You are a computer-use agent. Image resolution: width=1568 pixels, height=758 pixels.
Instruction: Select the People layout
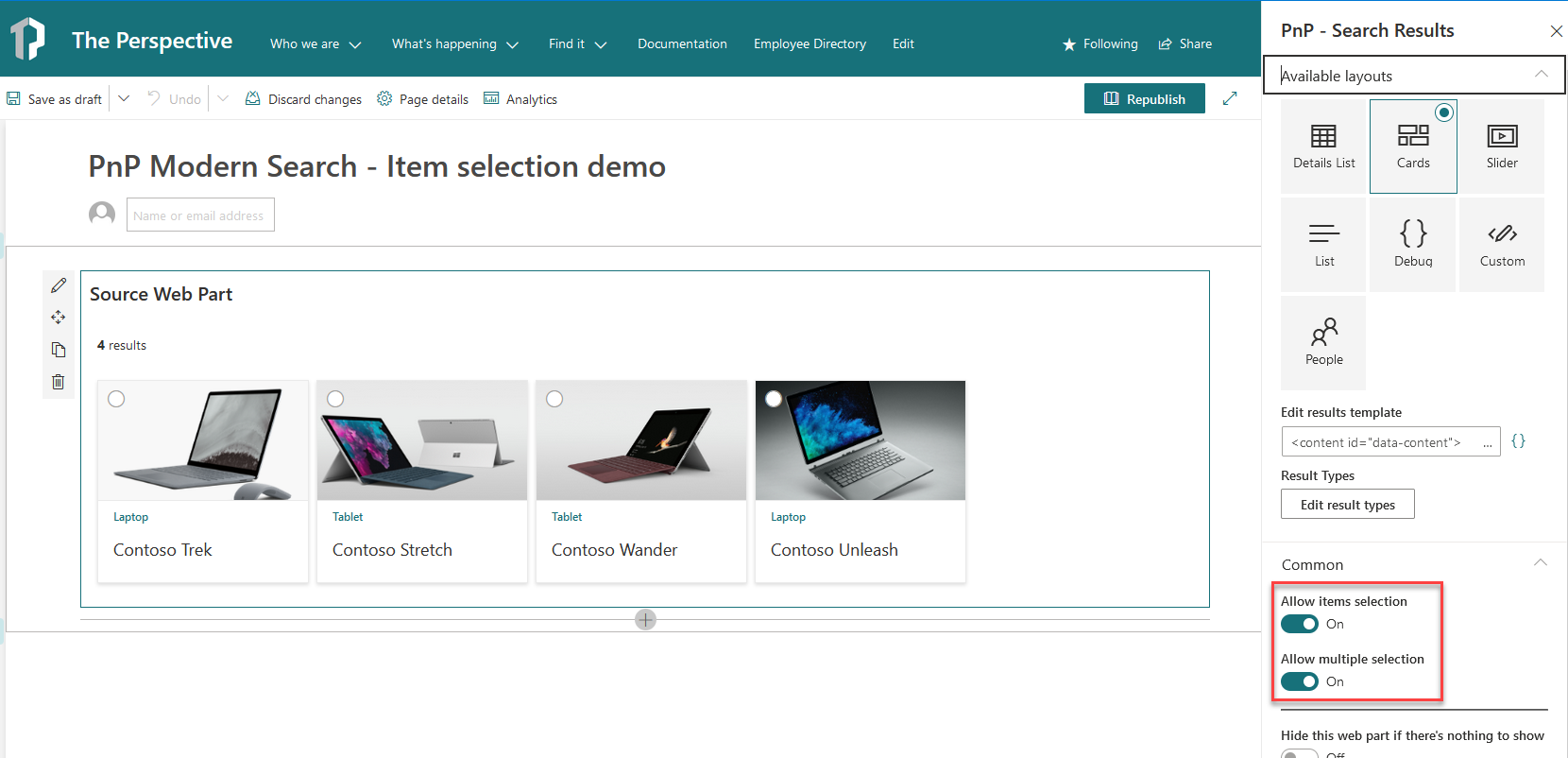click(x=1323, y=343)
